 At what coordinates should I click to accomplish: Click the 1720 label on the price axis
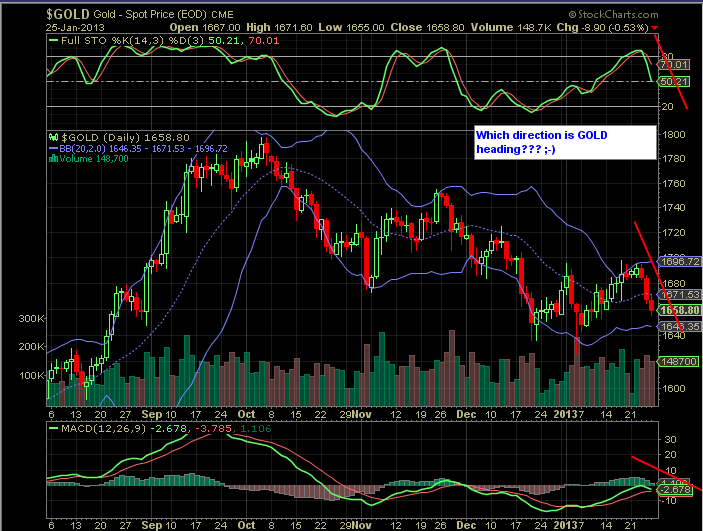click(673, 233)
